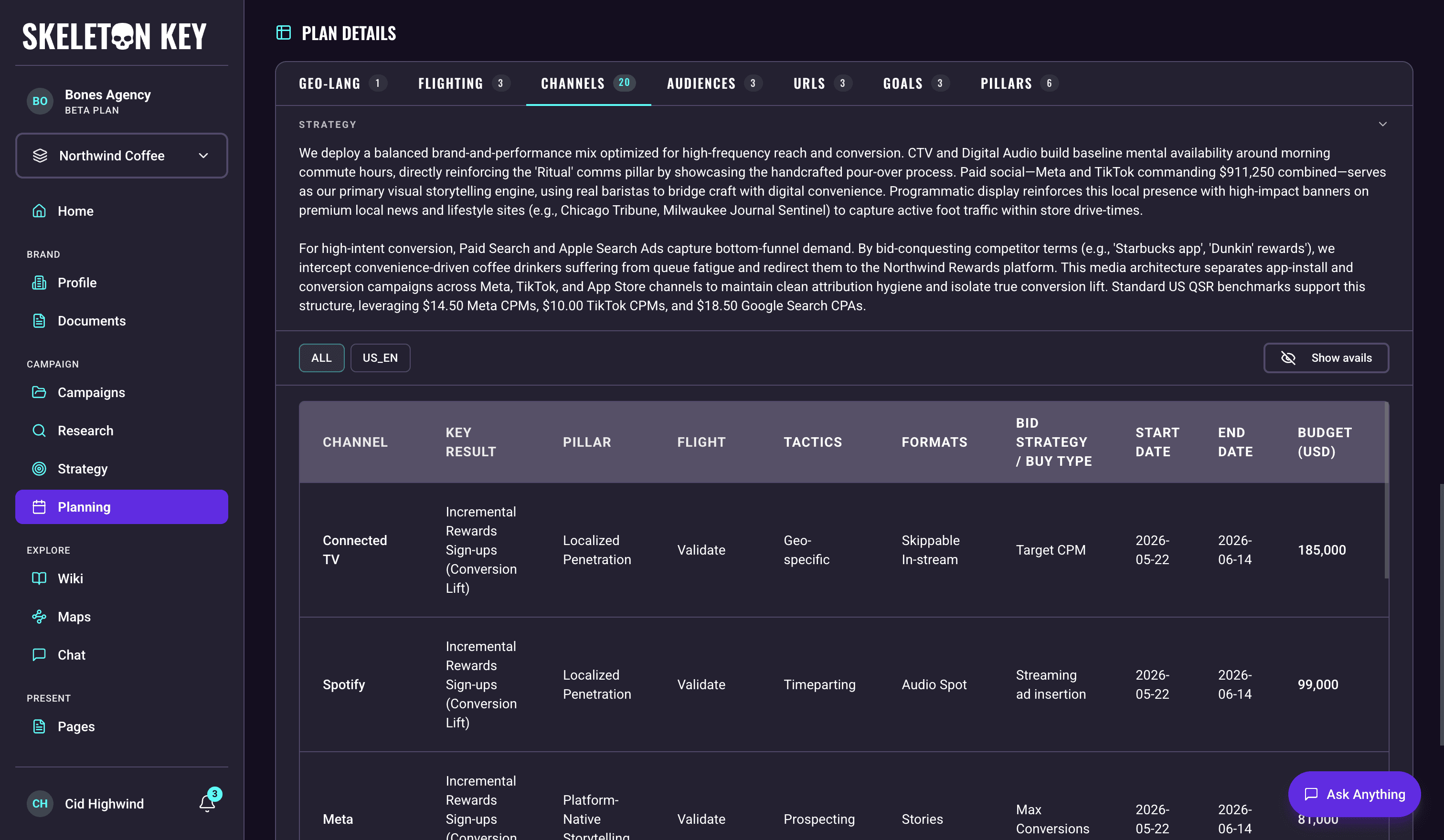Toggle Show avails visibility
Screen dimensions: 1444x840
click(1326, 358)
